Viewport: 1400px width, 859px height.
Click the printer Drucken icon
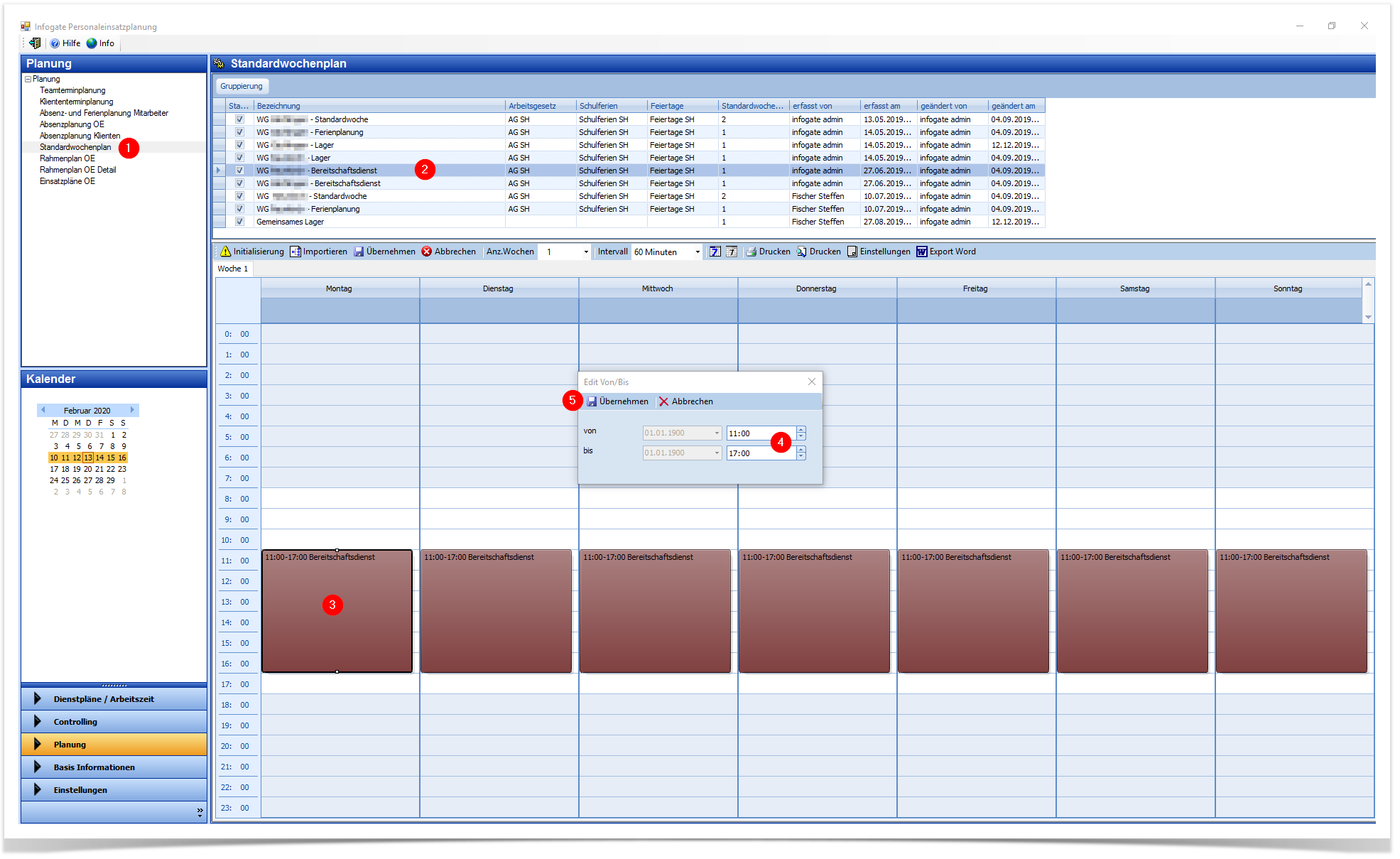751,252
